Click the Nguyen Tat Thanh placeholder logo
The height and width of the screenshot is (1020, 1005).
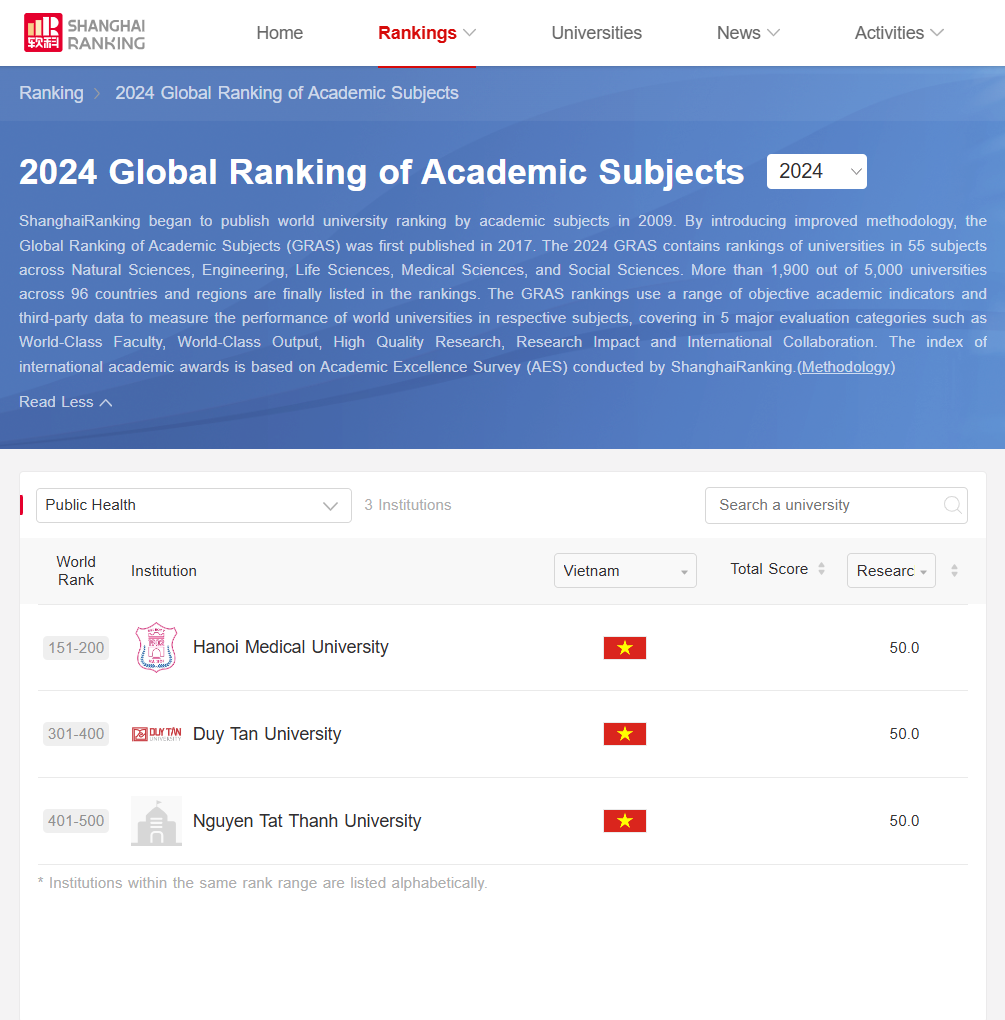[156, 821]
